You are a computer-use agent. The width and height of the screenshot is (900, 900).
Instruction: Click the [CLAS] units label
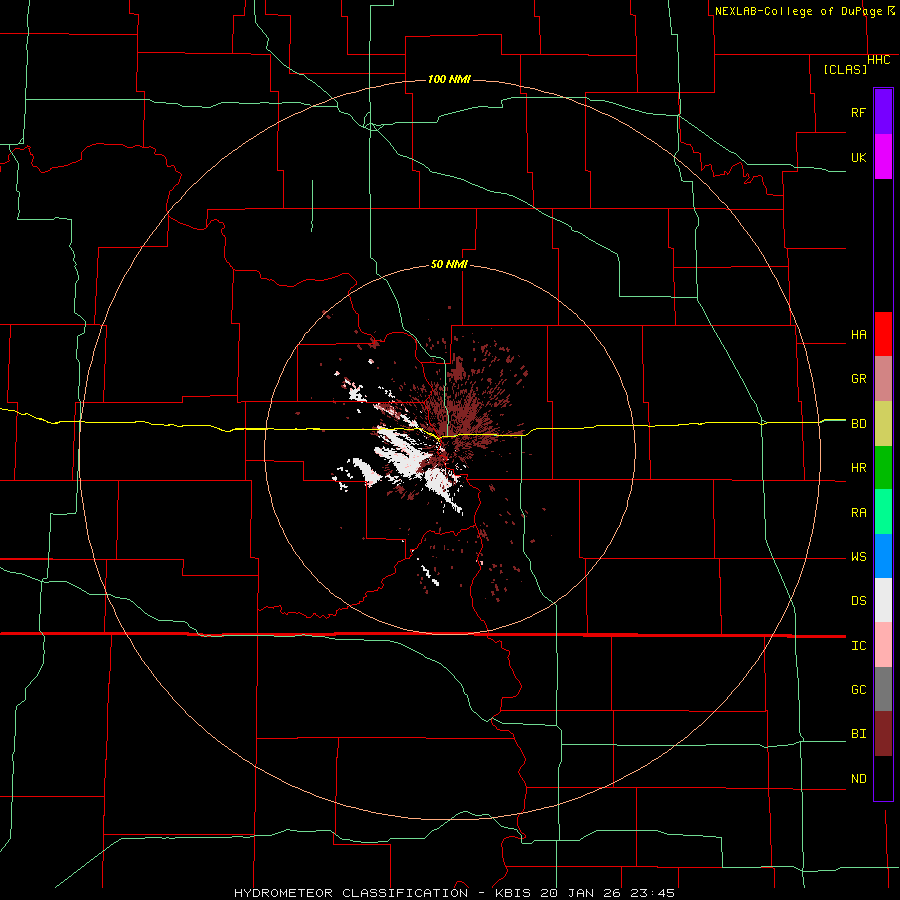845,69
